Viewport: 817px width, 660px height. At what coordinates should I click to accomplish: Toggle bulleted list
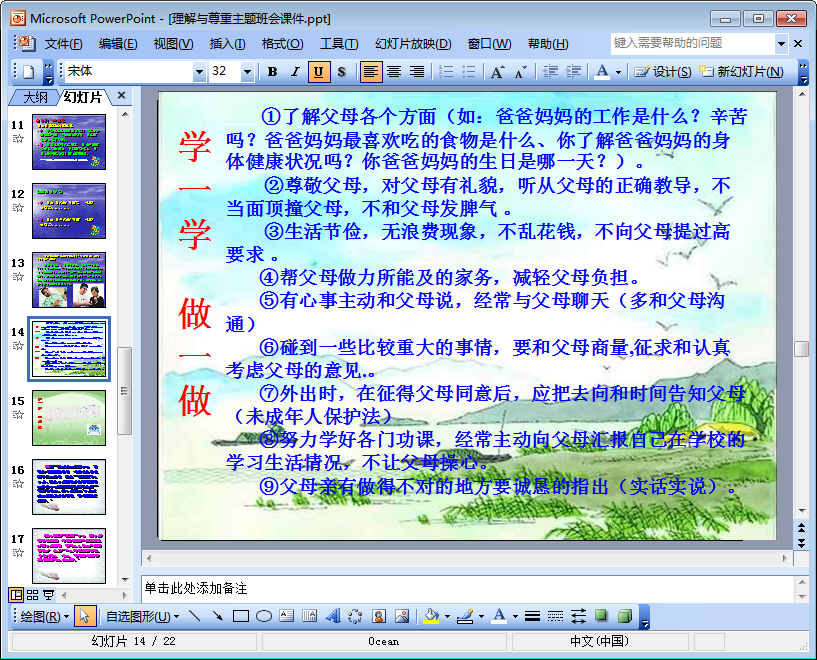click(469, 72)
